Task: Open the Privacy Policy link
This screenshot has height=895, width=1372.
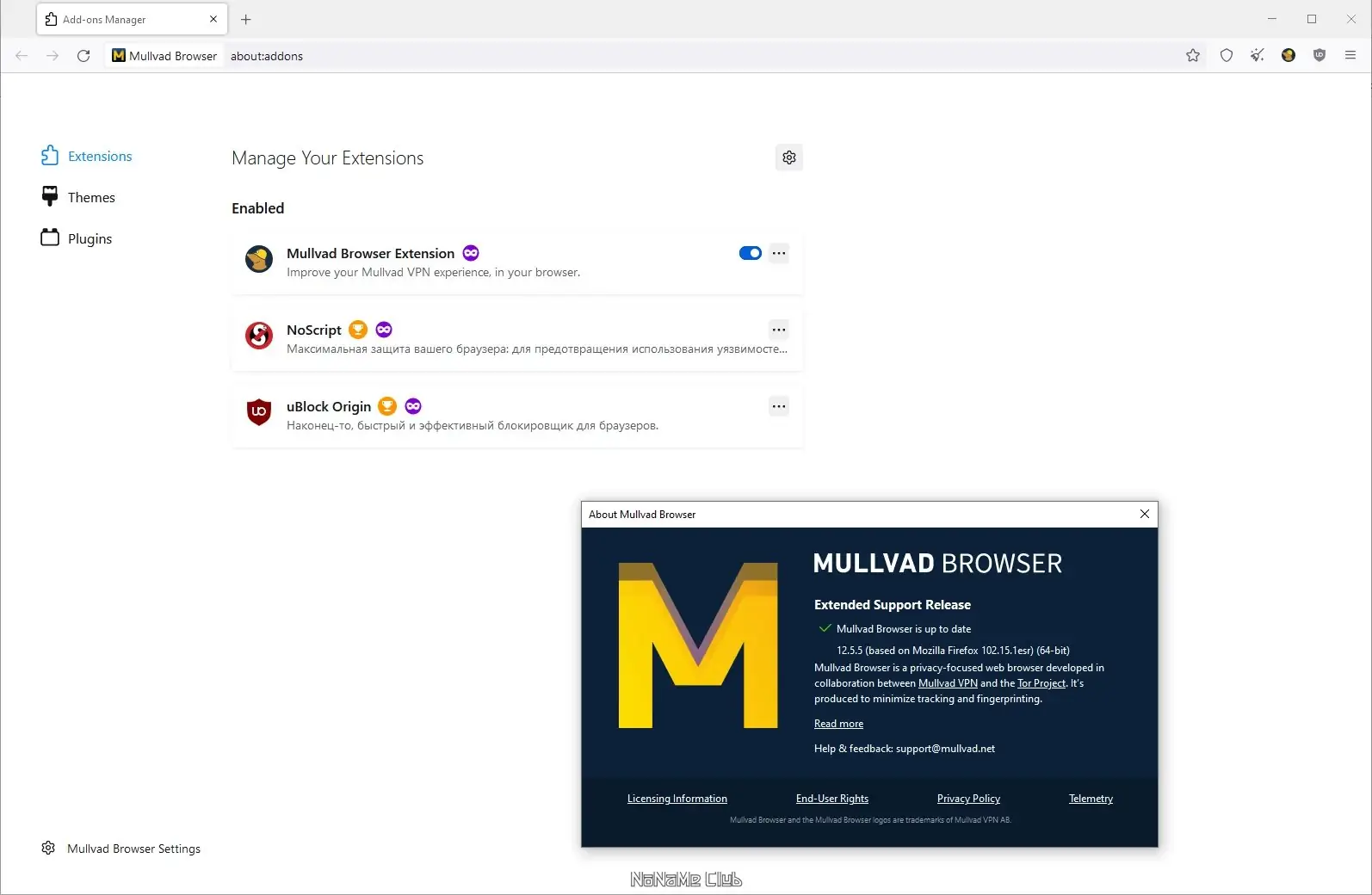Action: pos(968,799)
